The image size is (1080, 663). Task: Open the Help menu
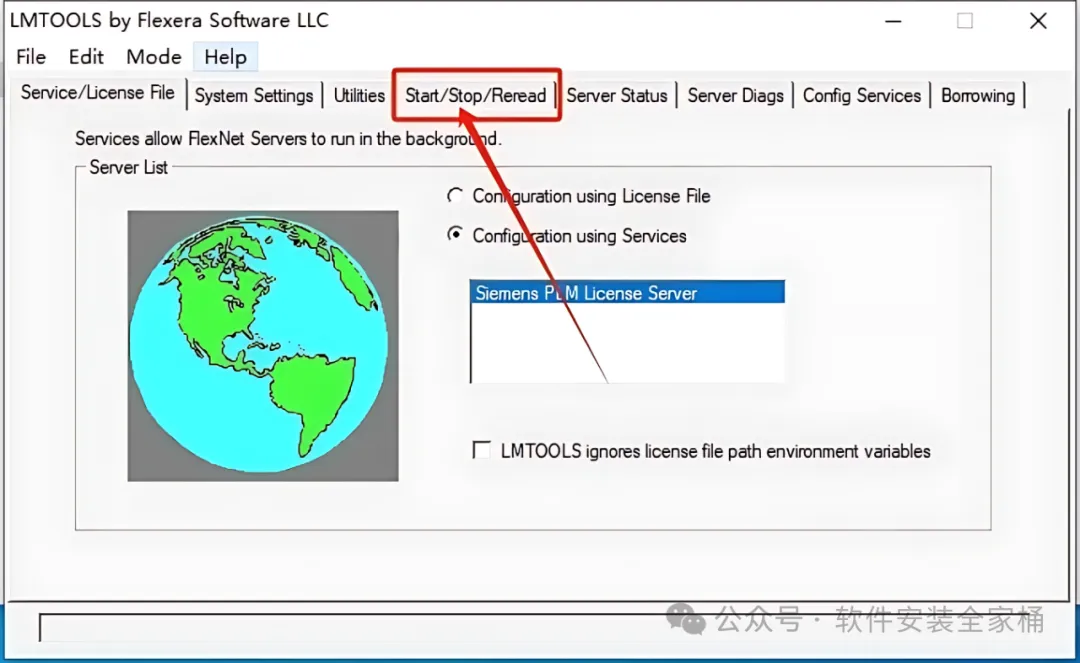click(225, 56)
